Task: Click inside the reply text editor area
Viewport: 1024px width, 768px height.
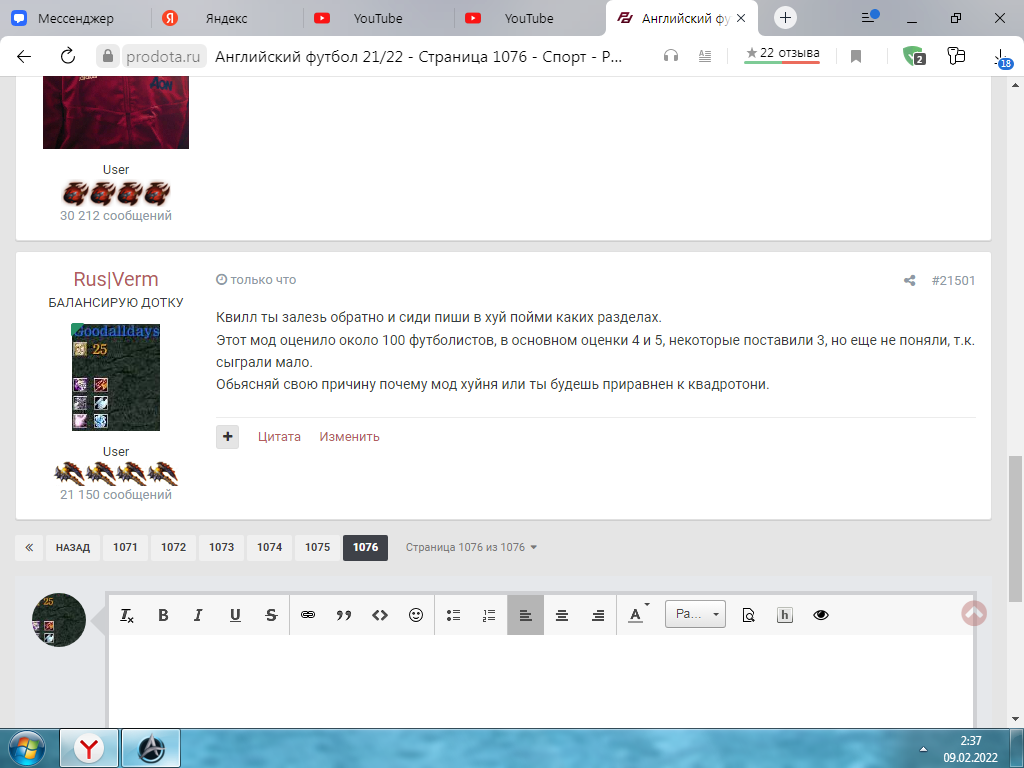Action: (540, 680)
